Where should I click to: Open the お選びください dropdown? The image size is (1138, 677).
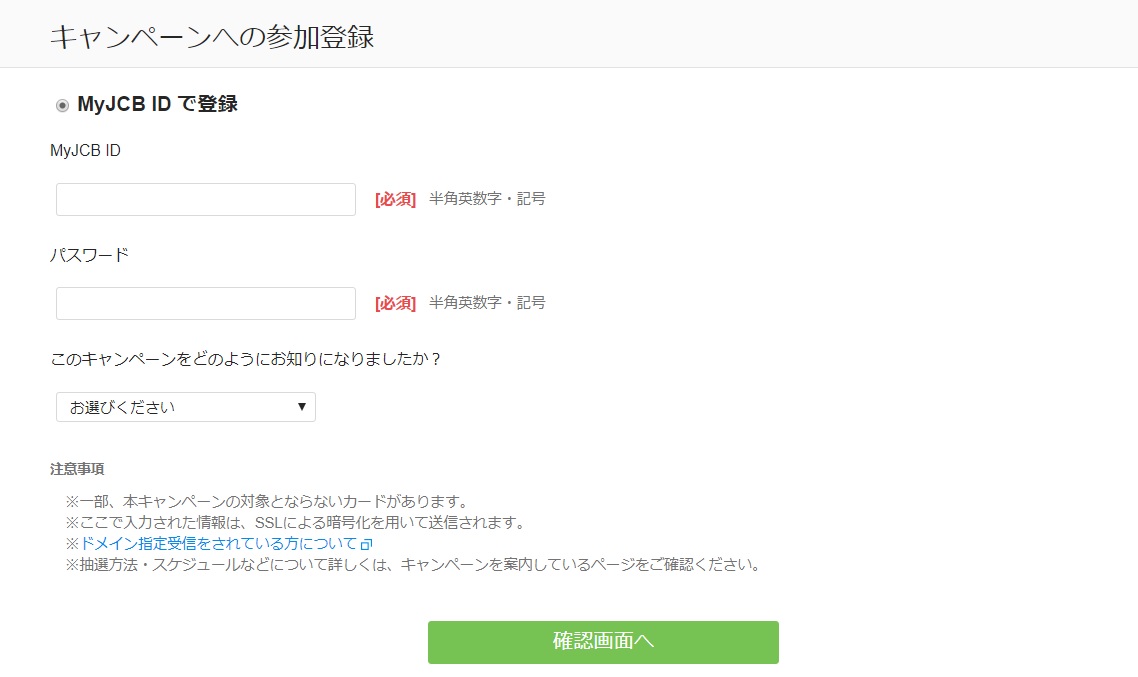pos(186,407)
